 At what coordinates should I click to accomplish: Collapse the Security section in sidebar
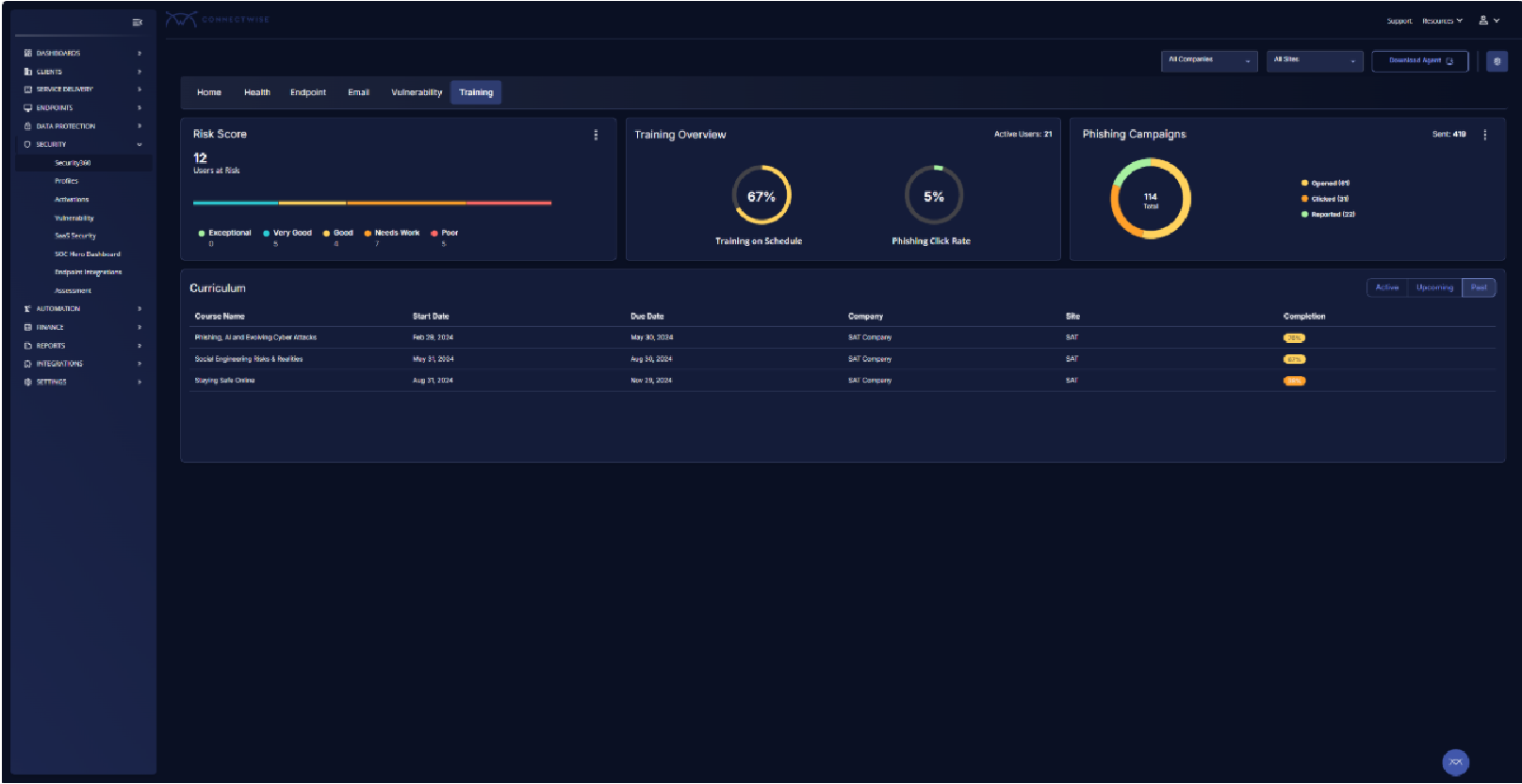(139, 144)
